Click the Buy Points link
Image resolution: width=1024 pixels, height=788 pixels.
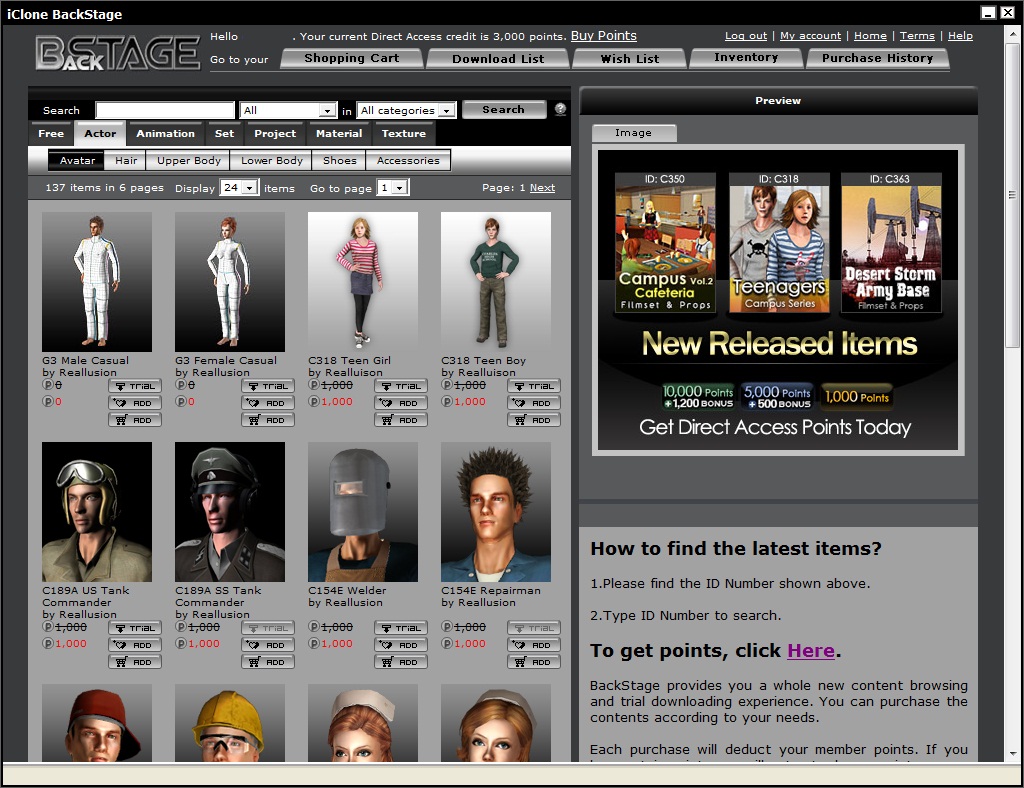[603, 36]
